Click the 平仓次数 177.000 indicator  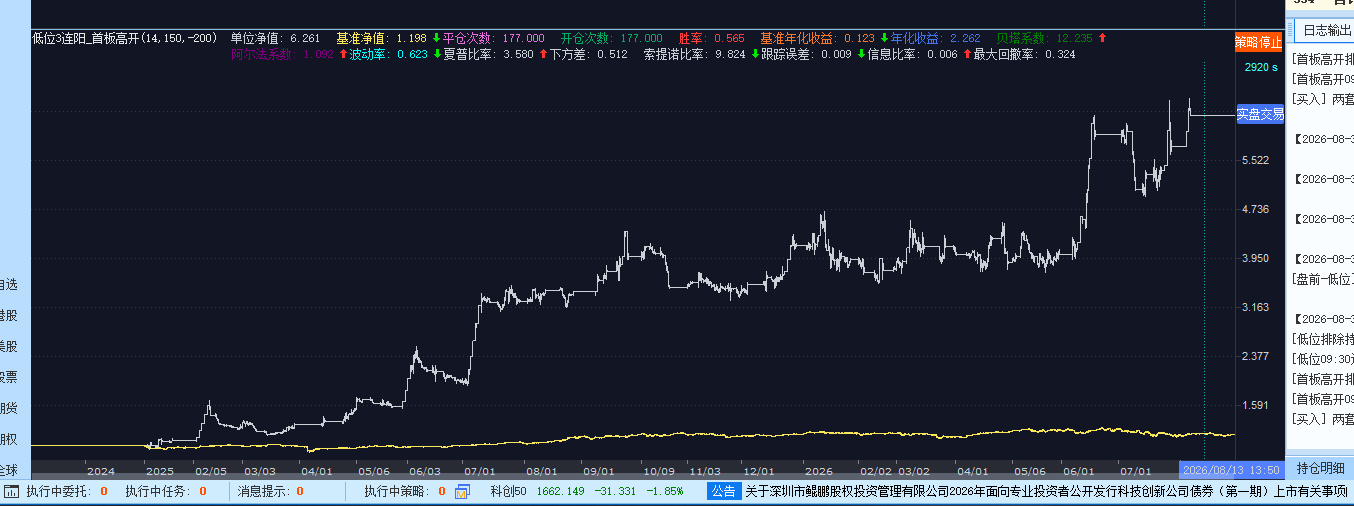[x=494, y=38]
